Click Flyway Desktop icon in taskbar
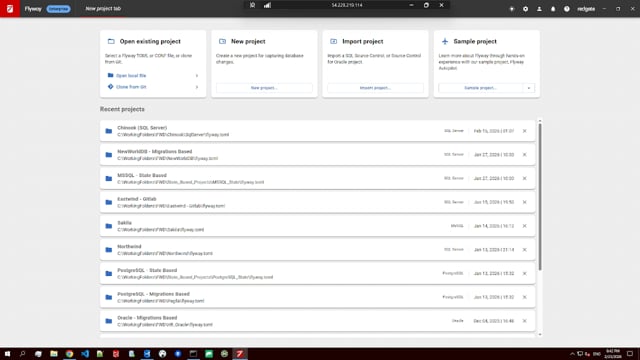 click(240, 354)
